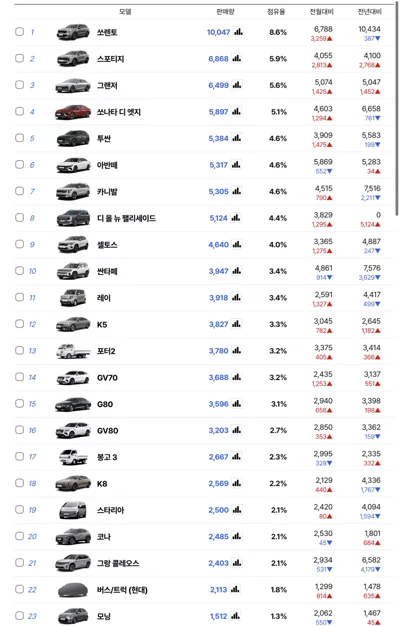Screen dimensions: 401x626
Task: Open the bar chart icon for 쏘렌토
Action: coord(238,32)
